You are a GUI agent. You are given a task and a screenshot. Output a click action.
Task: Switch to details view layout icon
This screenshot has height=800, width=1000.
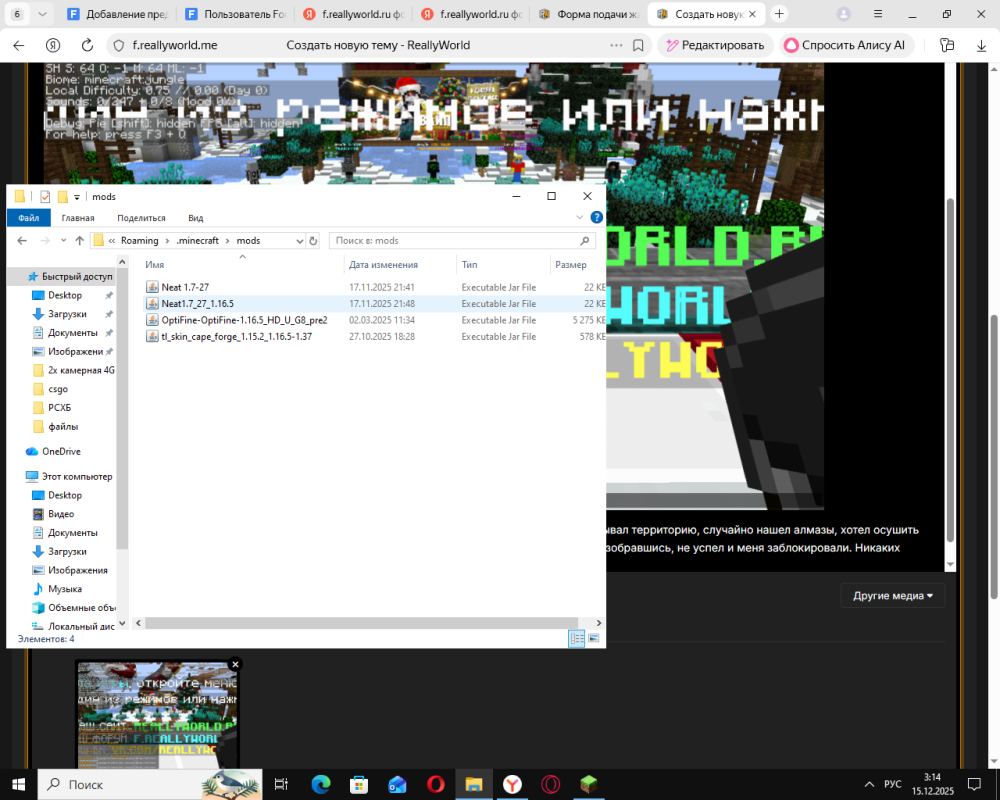(577, 638)
